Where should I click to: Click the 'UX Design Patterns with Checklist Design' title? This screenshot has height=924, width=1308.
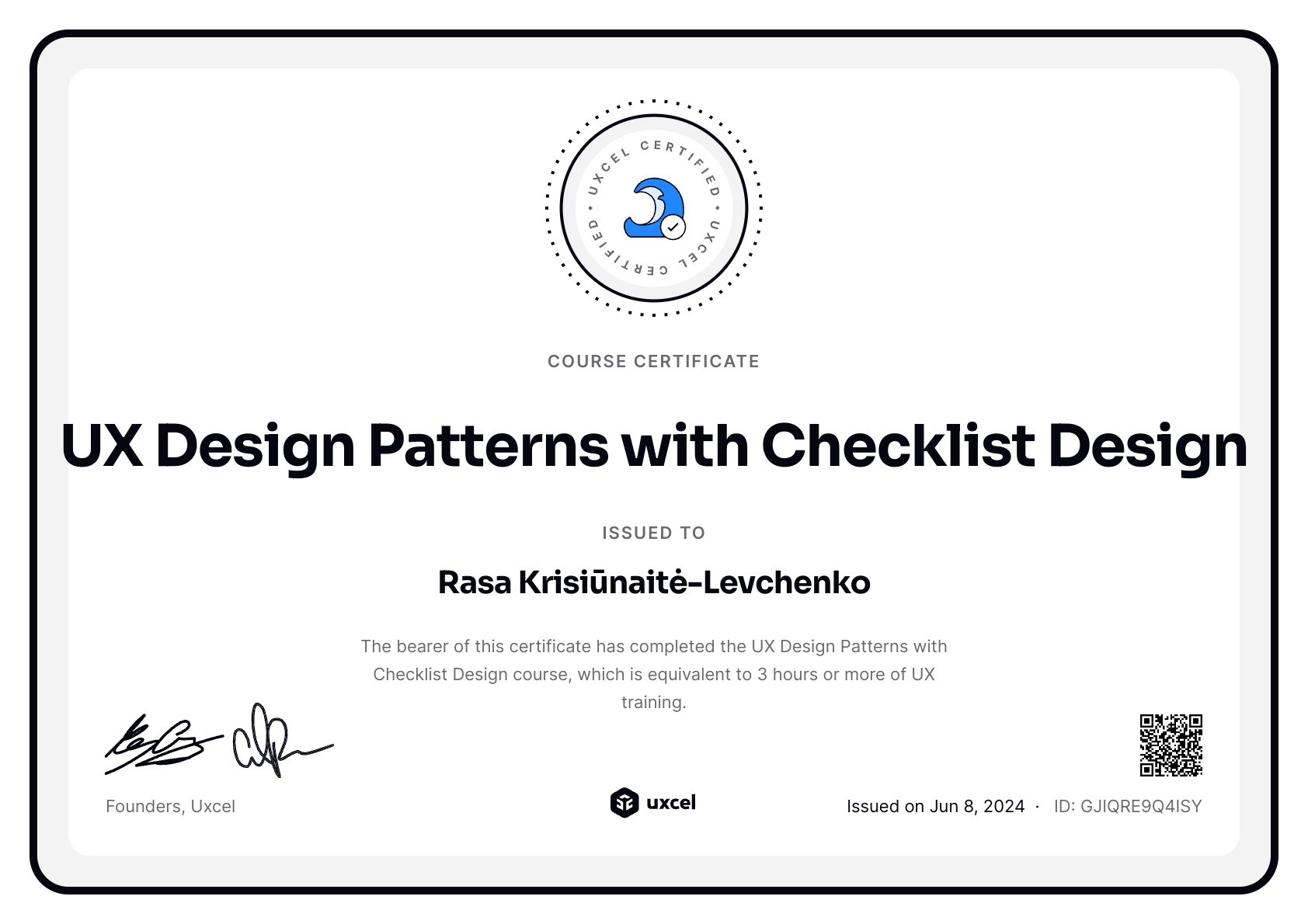point(653,446)
